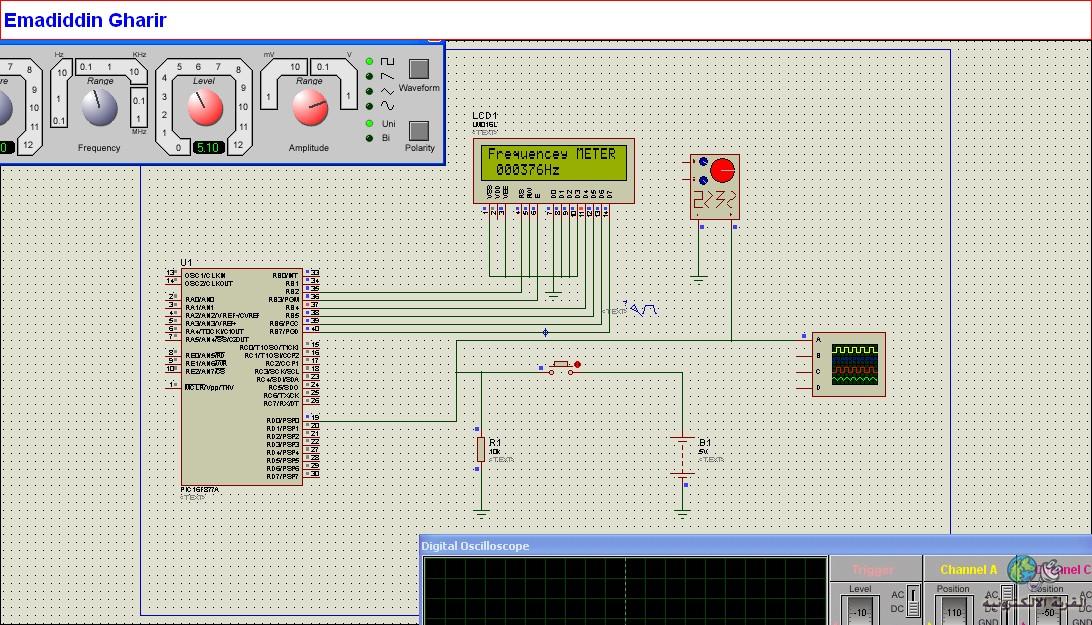
Task: Click the wire junction dot below LCD
Action: 545,333
